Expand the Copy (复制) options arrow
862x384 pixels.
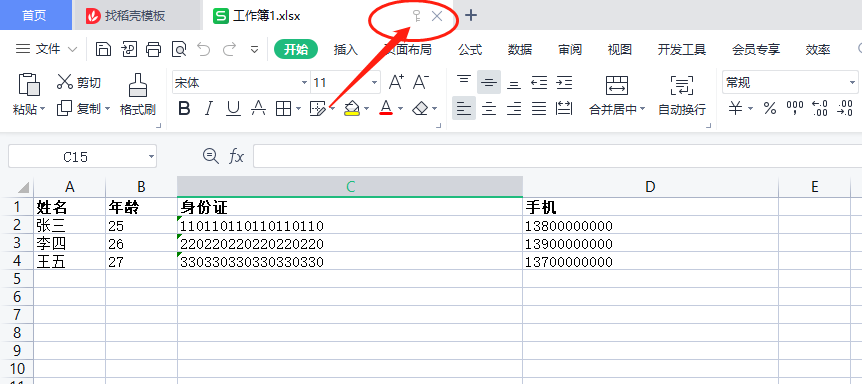pyautogui.click(x=107, y=109)
